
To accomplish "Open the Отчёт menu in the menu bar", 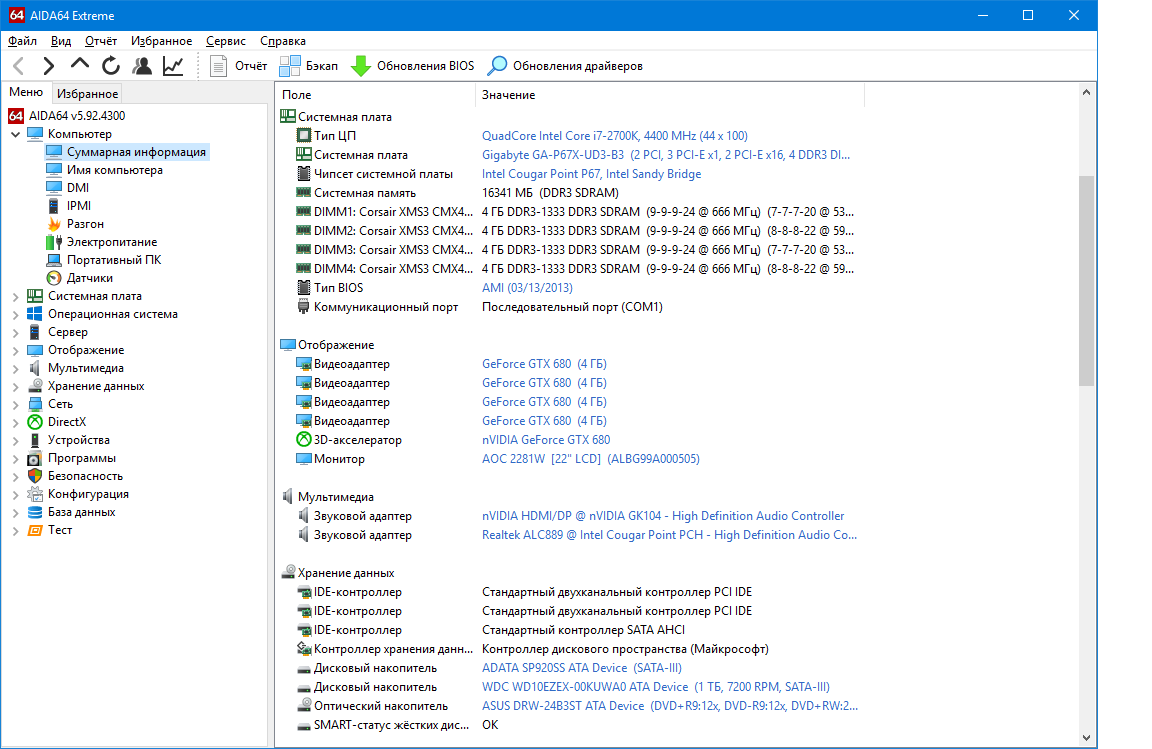I will pyautogui.click(x=101, y=41).
